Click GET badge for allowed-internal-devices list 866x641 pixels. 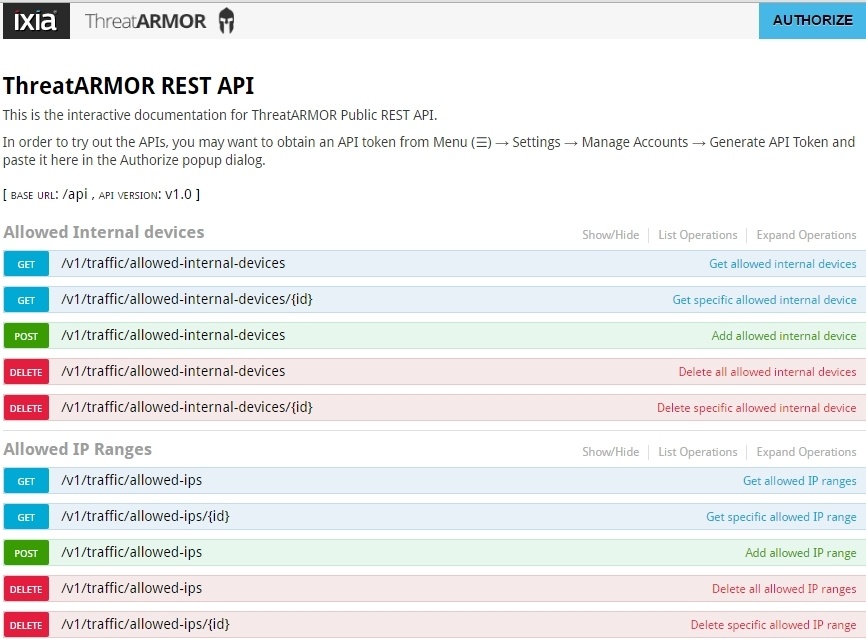[26, 264]
